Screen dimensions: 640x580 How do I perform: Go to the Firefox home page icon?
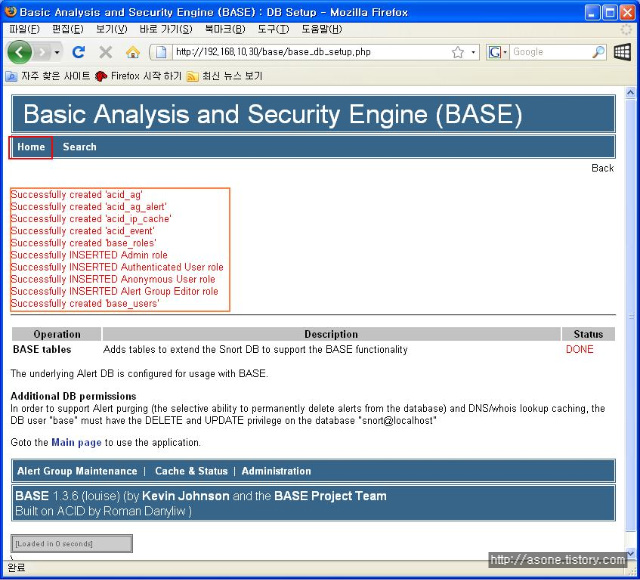133,52
